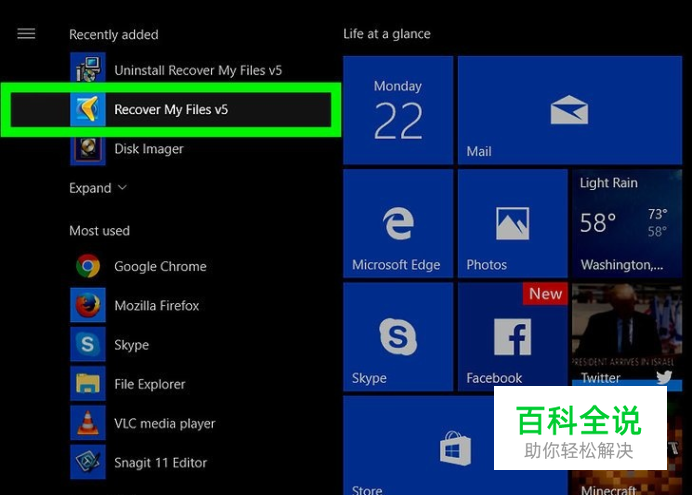Viewport: 692px width, 495px height.
Task: Open the Photos tile
Action: tap(512, 223)
